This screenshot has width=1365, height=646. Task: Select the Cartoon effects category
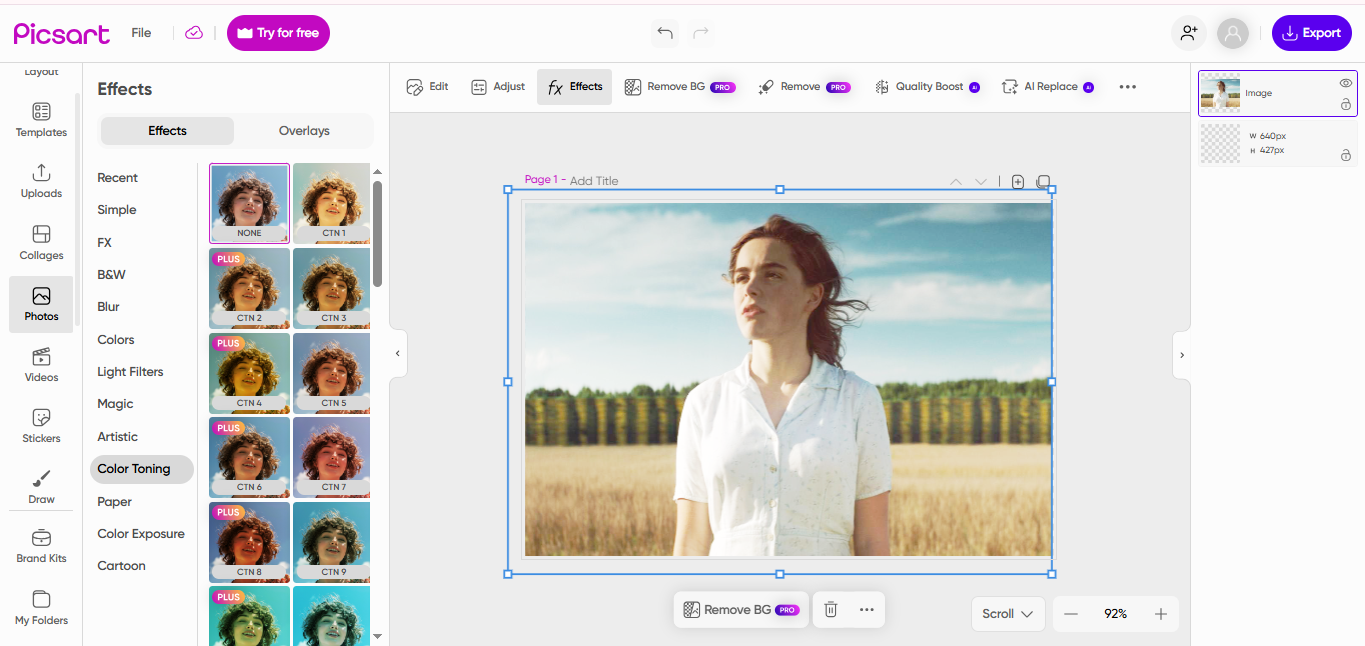(x=122, y=566)
